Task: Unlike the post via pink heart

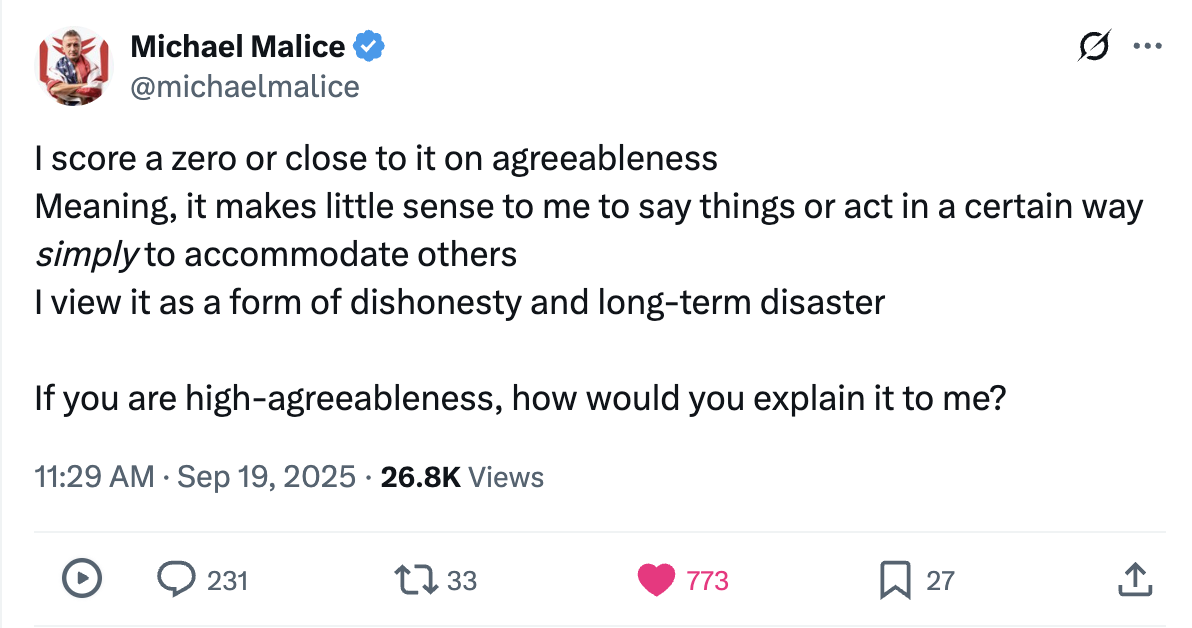Action: 656,579
